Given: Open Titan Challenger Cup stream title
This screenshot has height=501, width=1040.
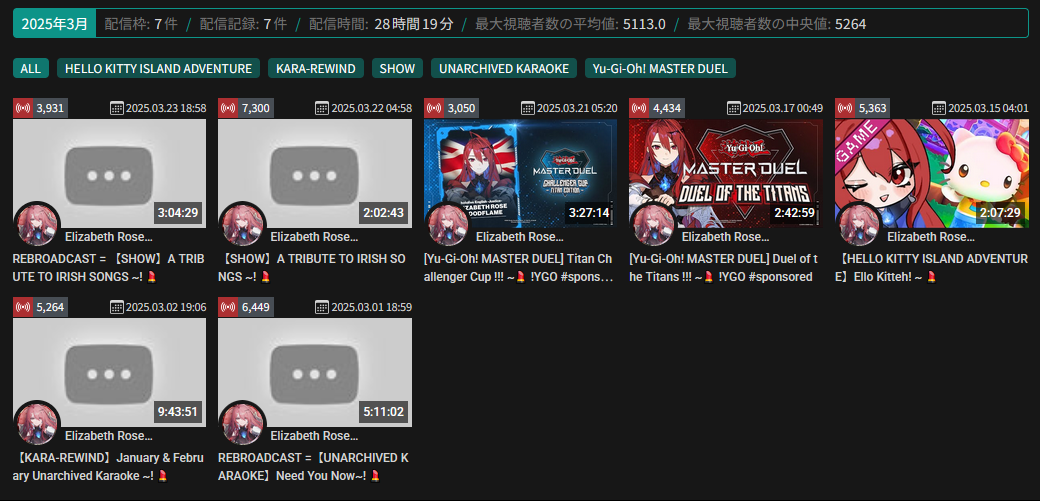Looking at the screenshot, I should (x=519, y=267).
